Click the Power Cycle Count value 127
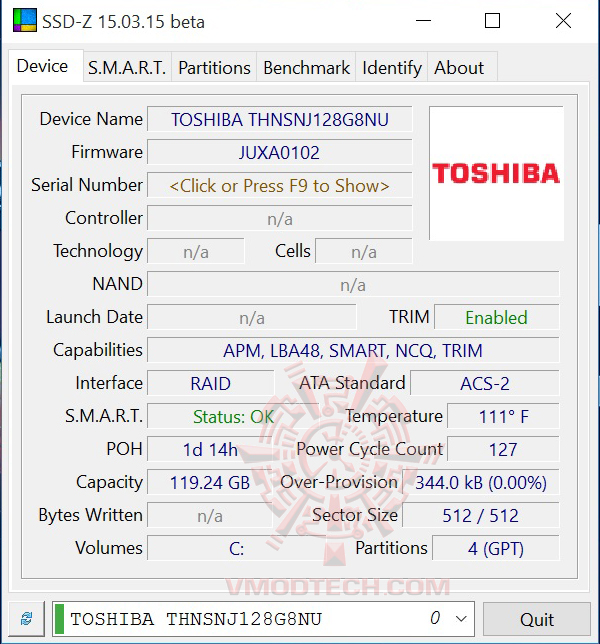600x644 pixels. (503, 450)
